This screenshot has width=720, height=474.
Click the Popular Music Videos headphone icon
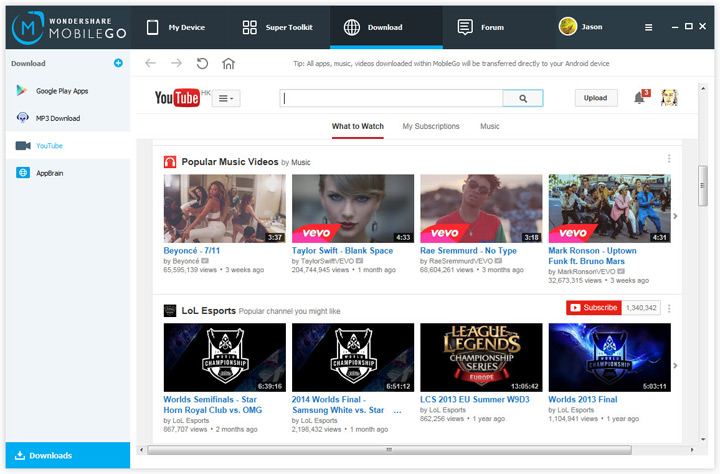pos(170,162)
